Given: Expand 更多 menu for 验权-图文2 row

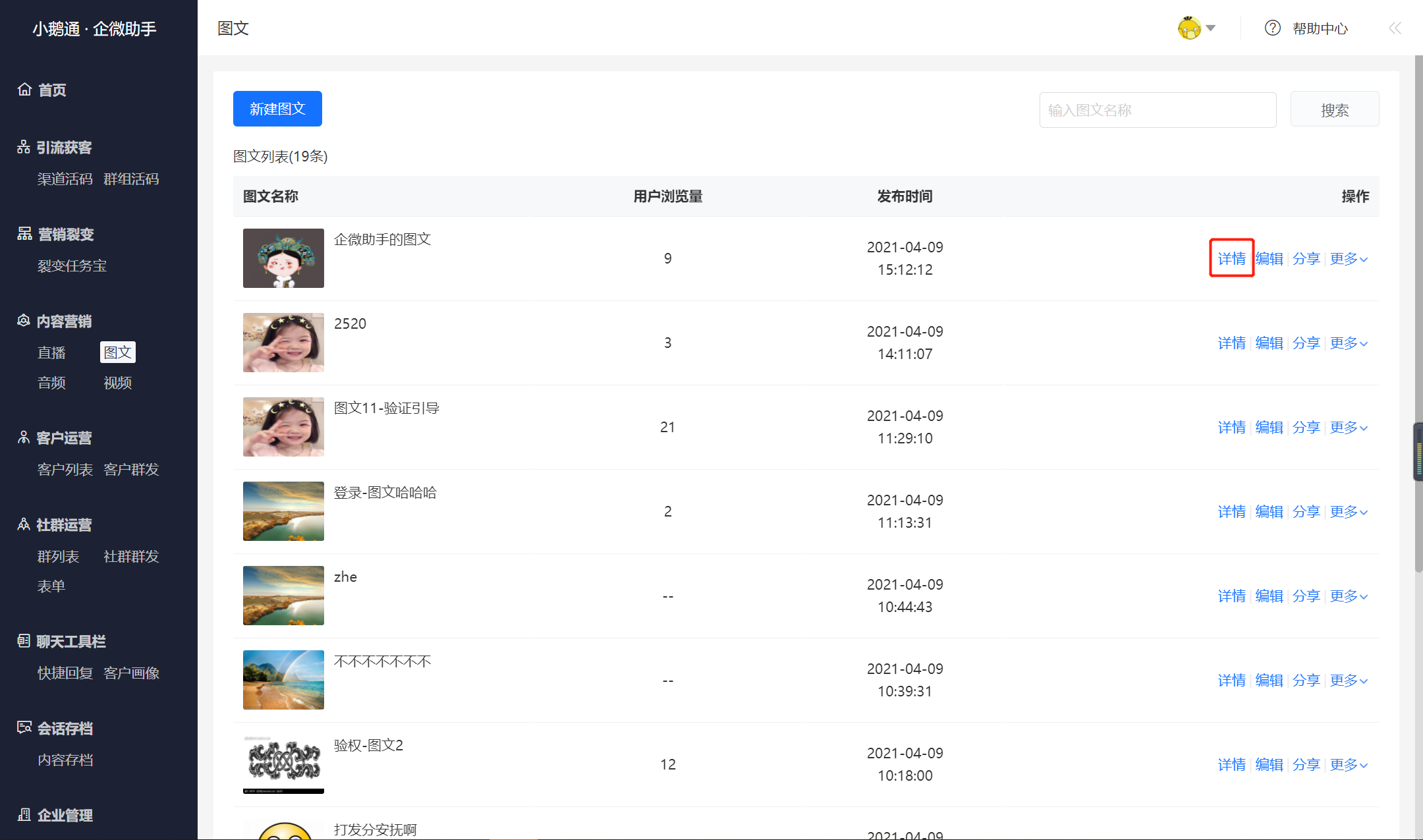Looking at the screenshot, I should pos(1349,764).
